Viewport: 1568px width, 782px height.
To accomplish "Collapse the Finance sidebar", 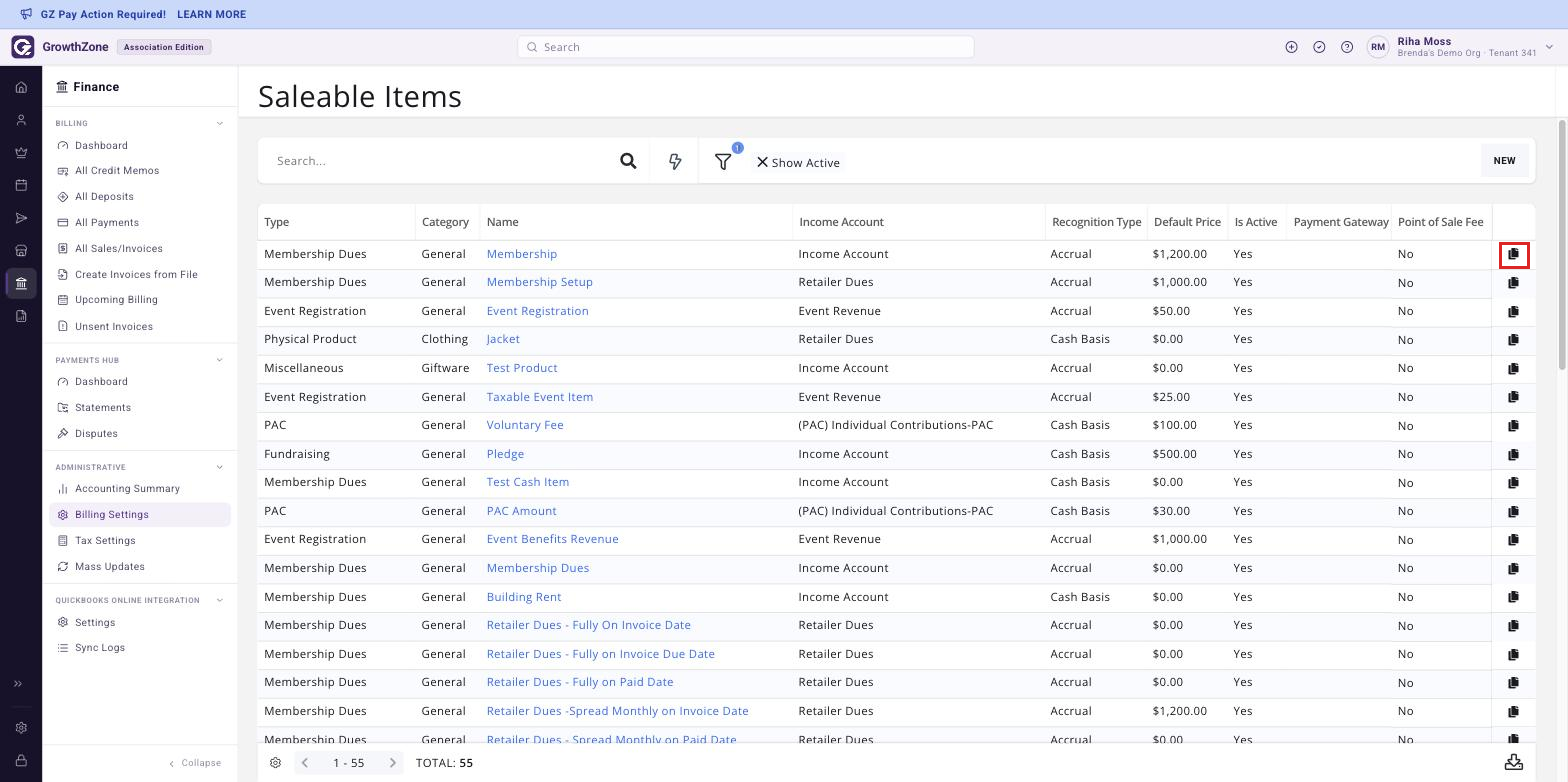I will (x=195, y=763).
